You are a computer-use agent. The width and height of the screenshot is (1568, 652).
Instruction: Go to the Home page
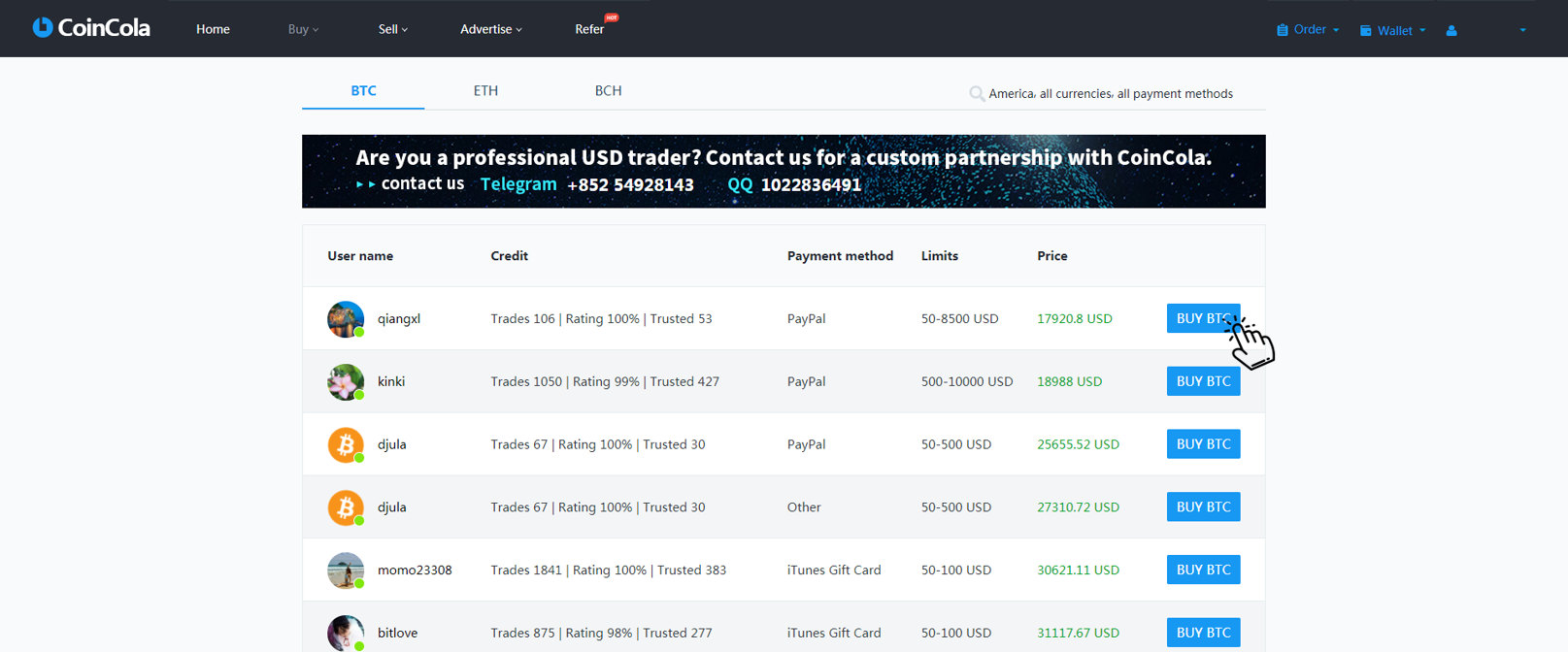213,29
